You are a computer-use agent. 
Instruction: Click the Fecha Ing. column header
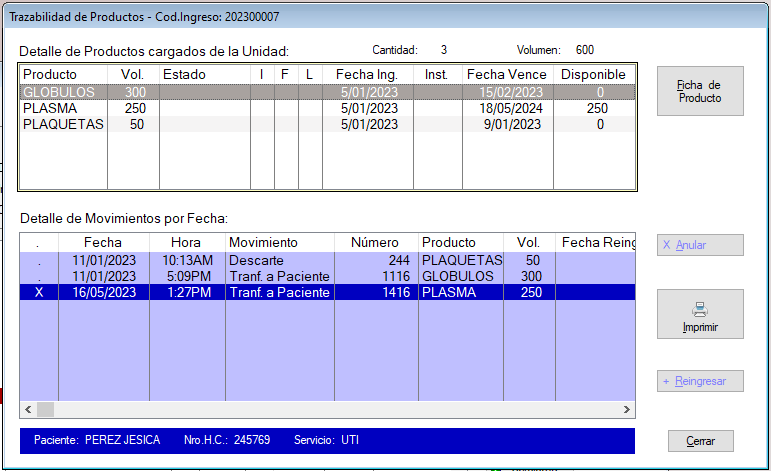(367, 75)
